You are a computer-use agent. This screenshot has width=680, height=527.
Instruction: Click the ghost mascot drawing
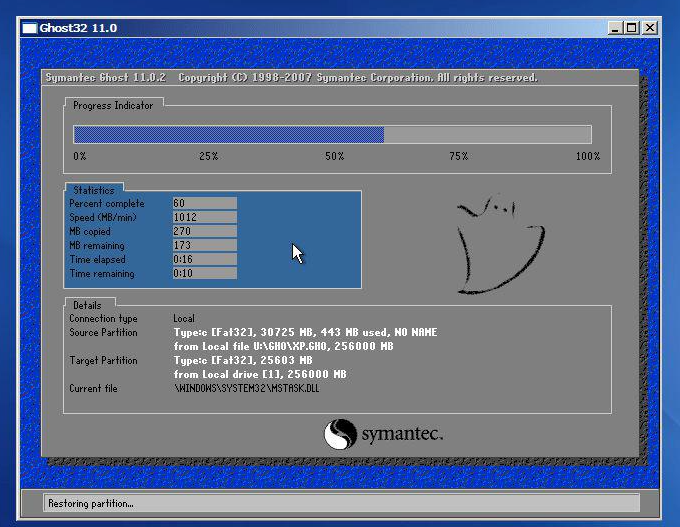(x=499, y=244)
